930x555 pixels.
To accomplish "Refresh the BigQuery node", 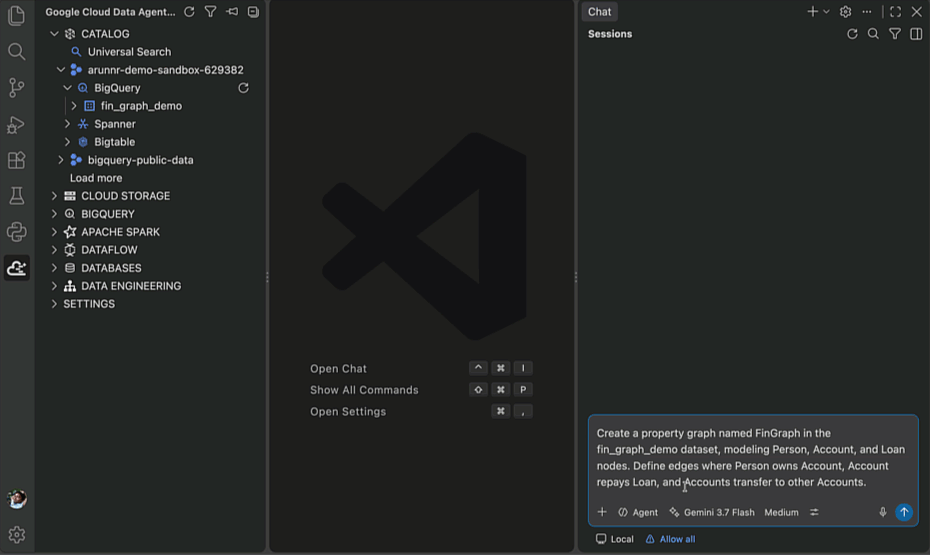I will [243, 88].
